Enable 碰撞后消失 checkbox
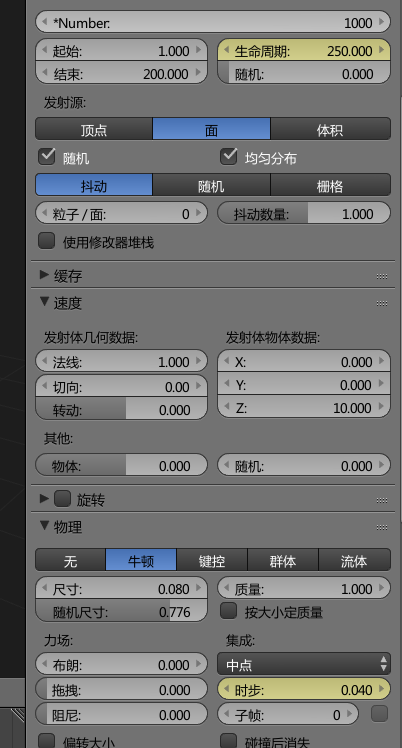Image resolution: width=402 pixels, height=748 pixels. tap(229, 741)
